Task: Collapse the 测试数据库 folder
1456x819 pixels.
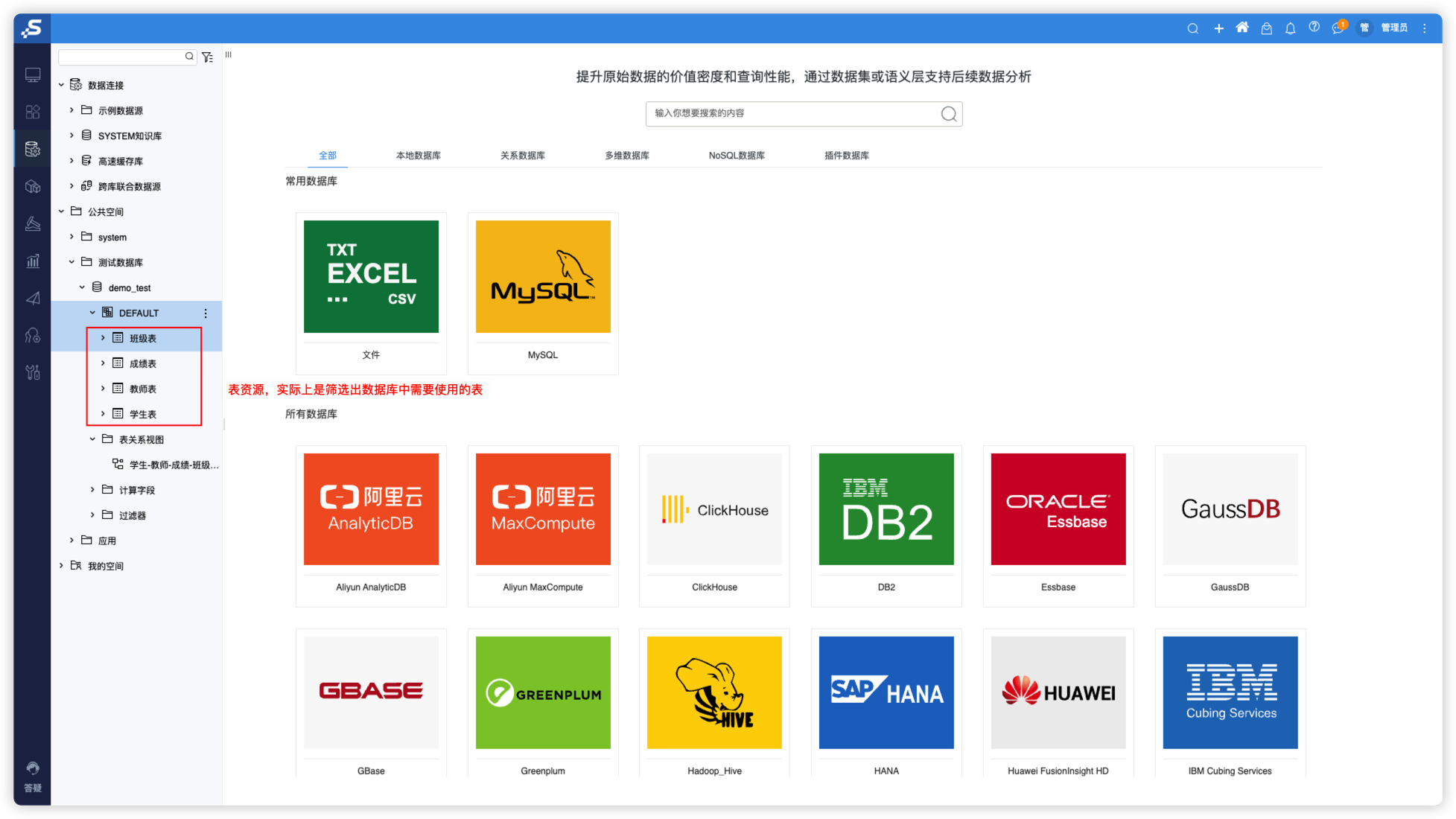Action: [x=71, y=262]
